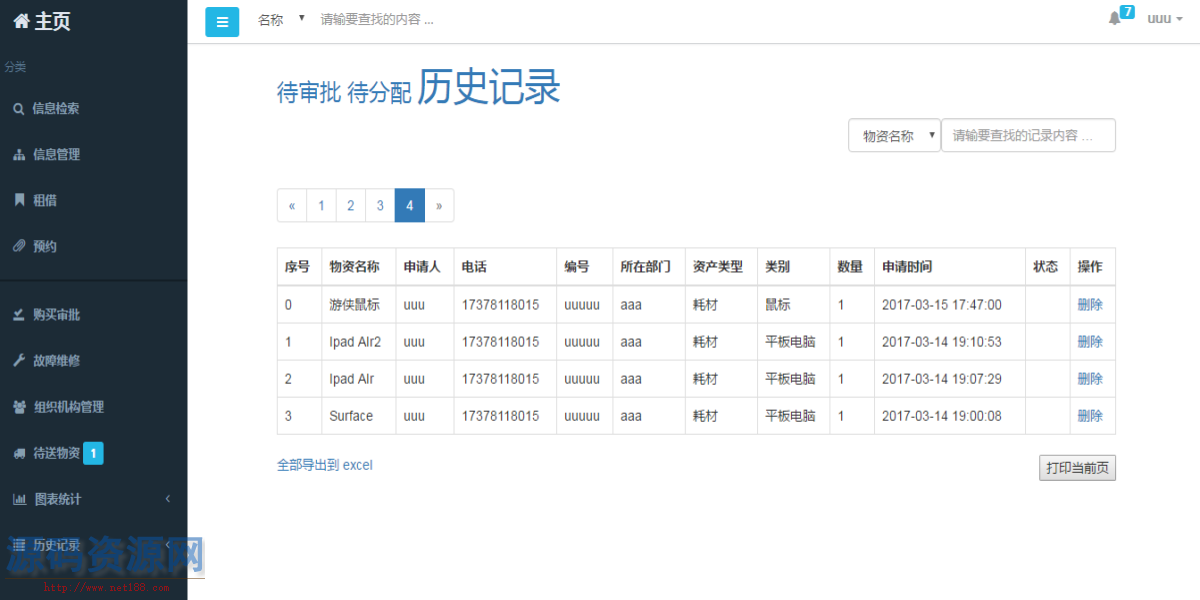Switch to the 待分配 tab
Viewport: 1200px width, 600px height.
[x=377, y=90]
